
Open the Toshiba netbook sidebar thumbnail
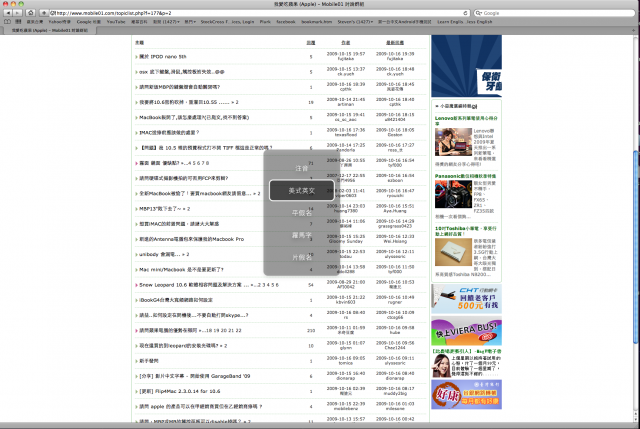453,252
